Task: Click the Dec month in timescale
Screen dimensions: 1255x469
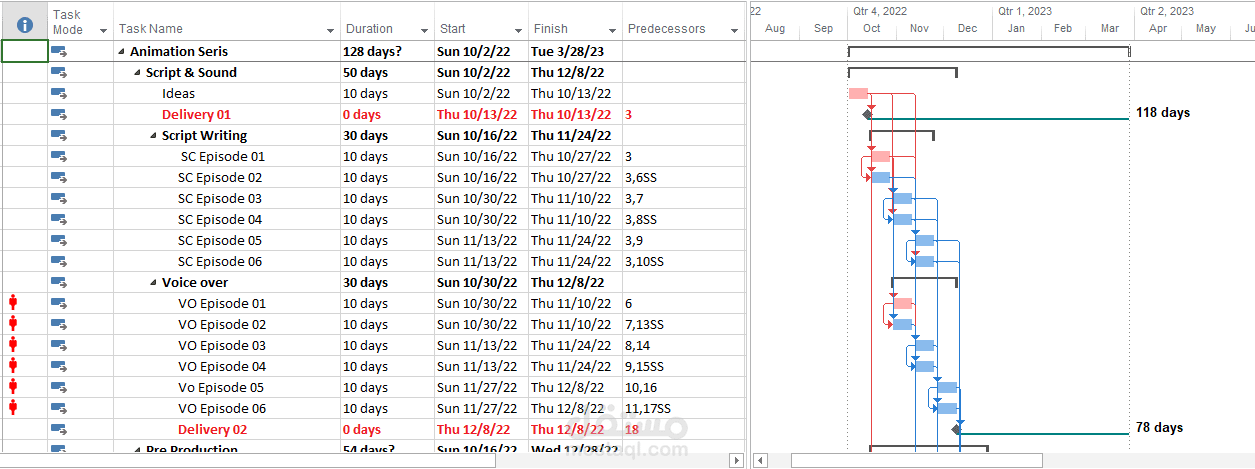Action: [x=967, y=28]
